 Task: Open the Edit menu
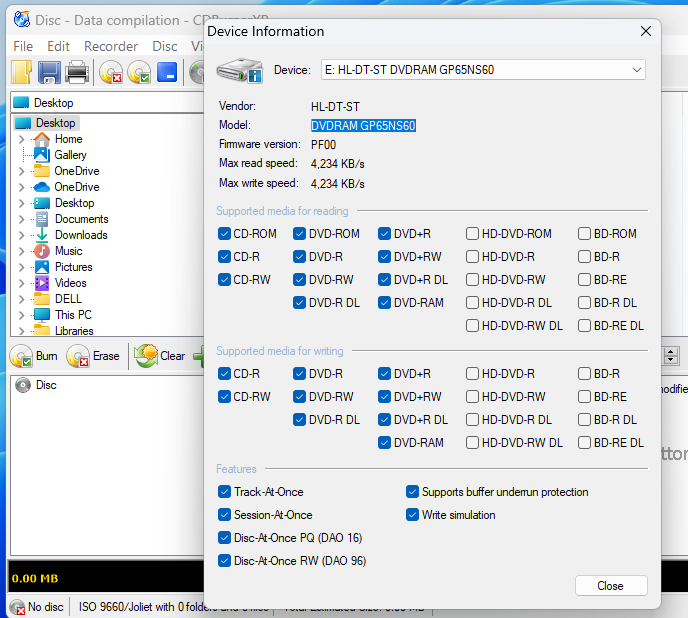coord(58,47)
